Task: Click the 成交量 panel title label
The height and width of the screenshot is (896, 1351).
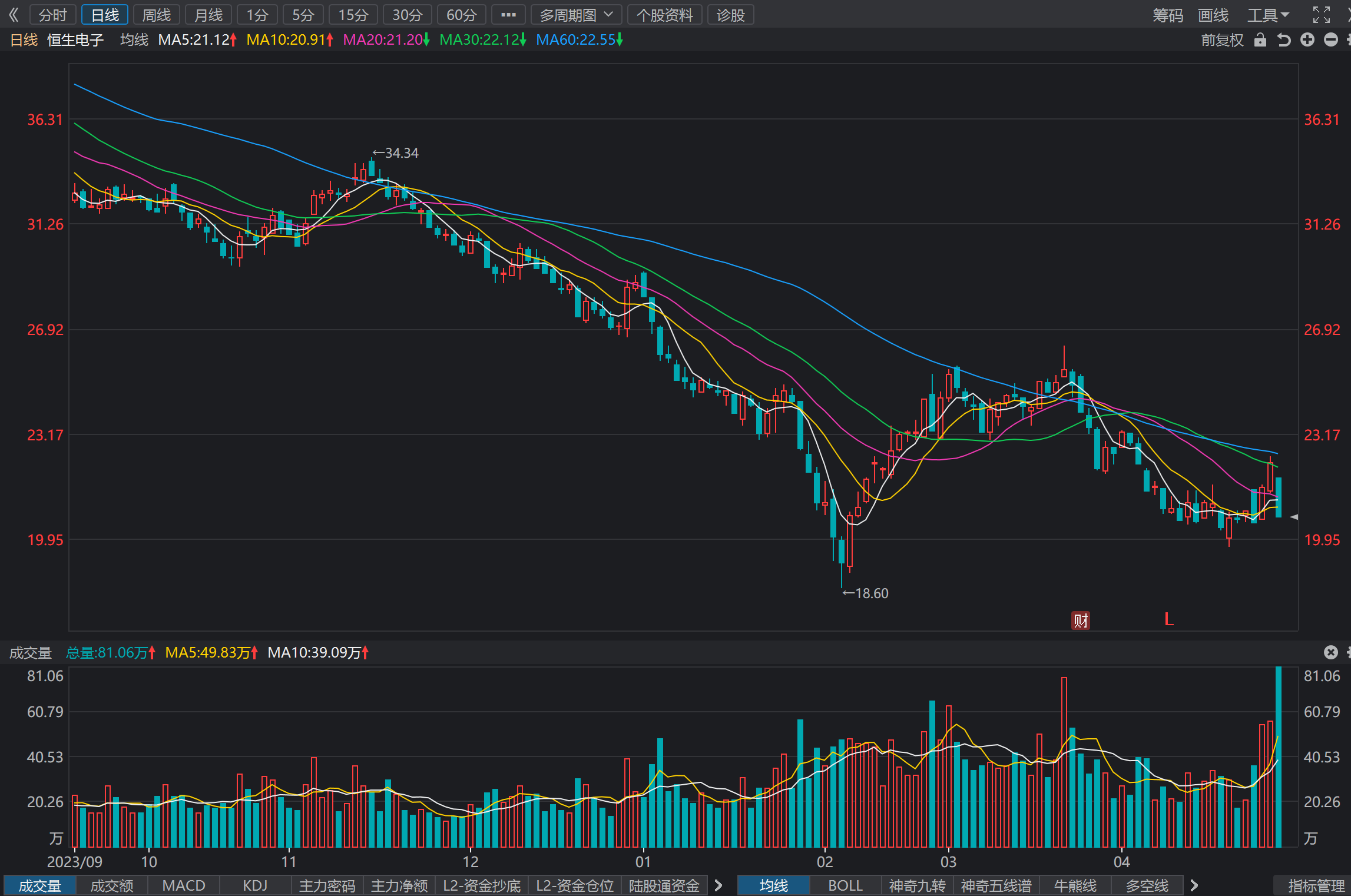Action: (x=31, y=652)
